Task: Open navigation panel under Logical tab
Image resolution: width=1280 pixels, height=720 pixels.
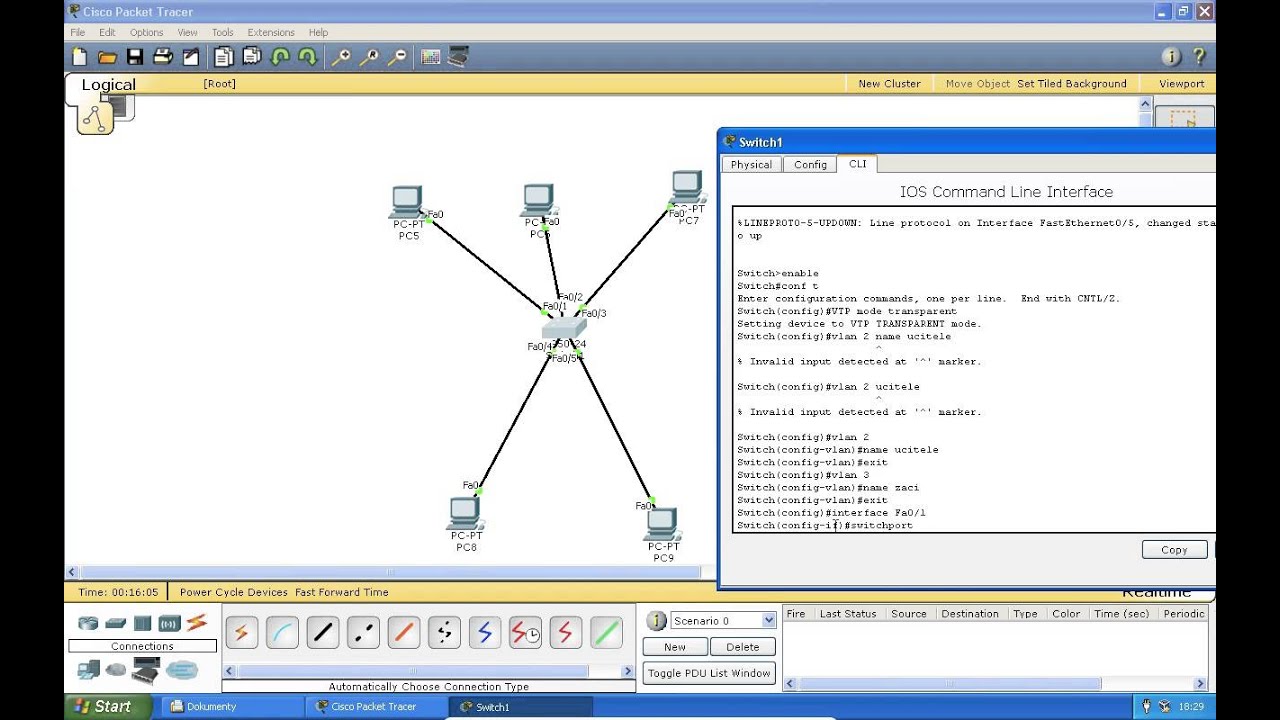Action: [95, 119]
